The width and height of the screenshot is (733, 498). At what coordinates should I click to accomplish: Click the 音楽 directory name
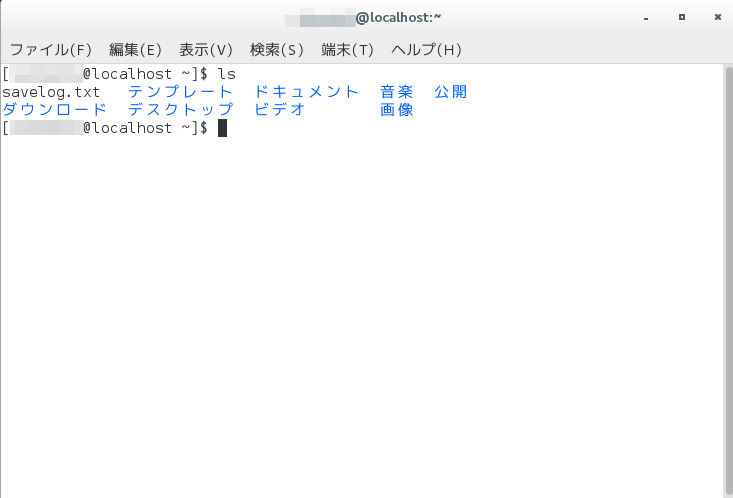tap(396, 92)
